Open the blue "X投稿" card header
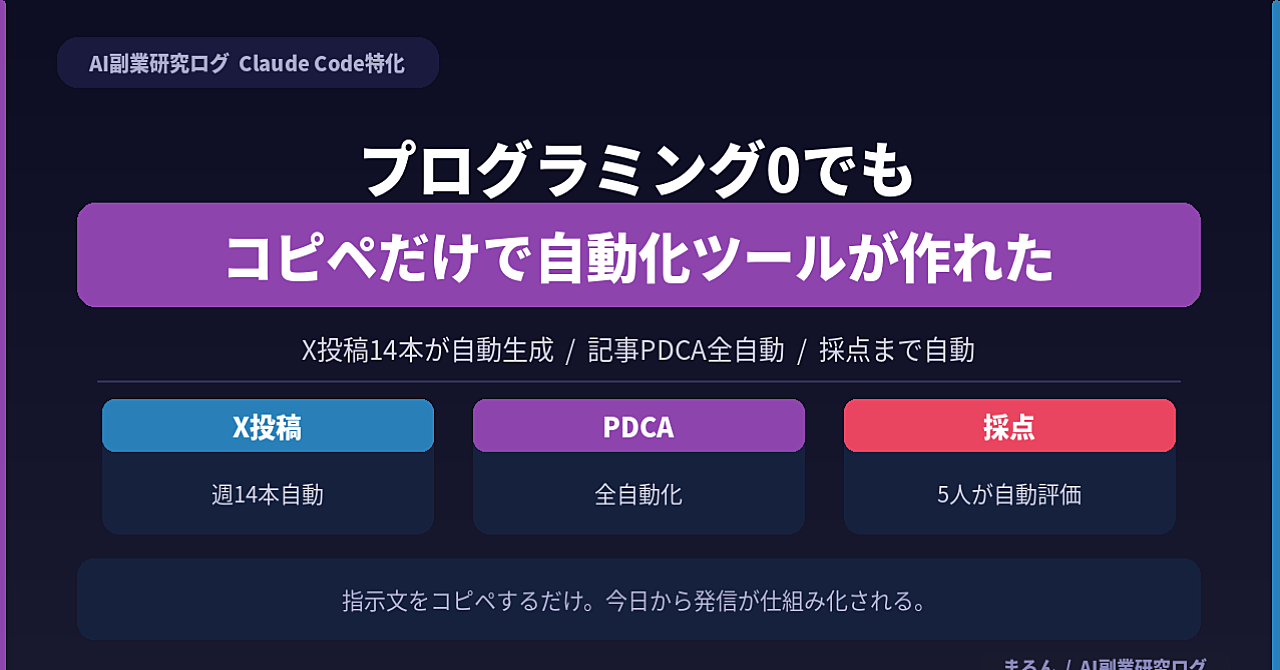Screen dimensions: 1280x670 coord(267,427)
